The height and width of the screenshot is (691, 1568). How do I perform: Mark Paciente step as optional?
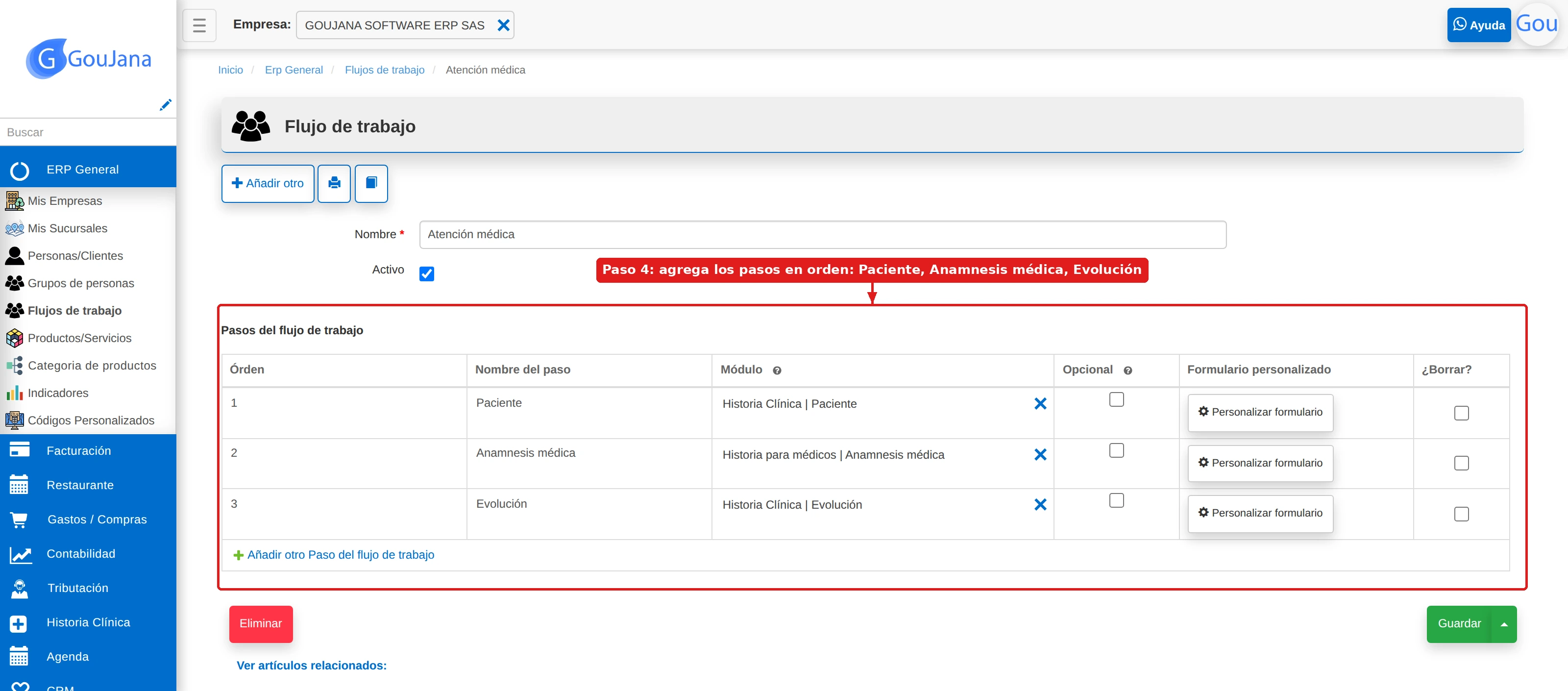pos(1116,399)
